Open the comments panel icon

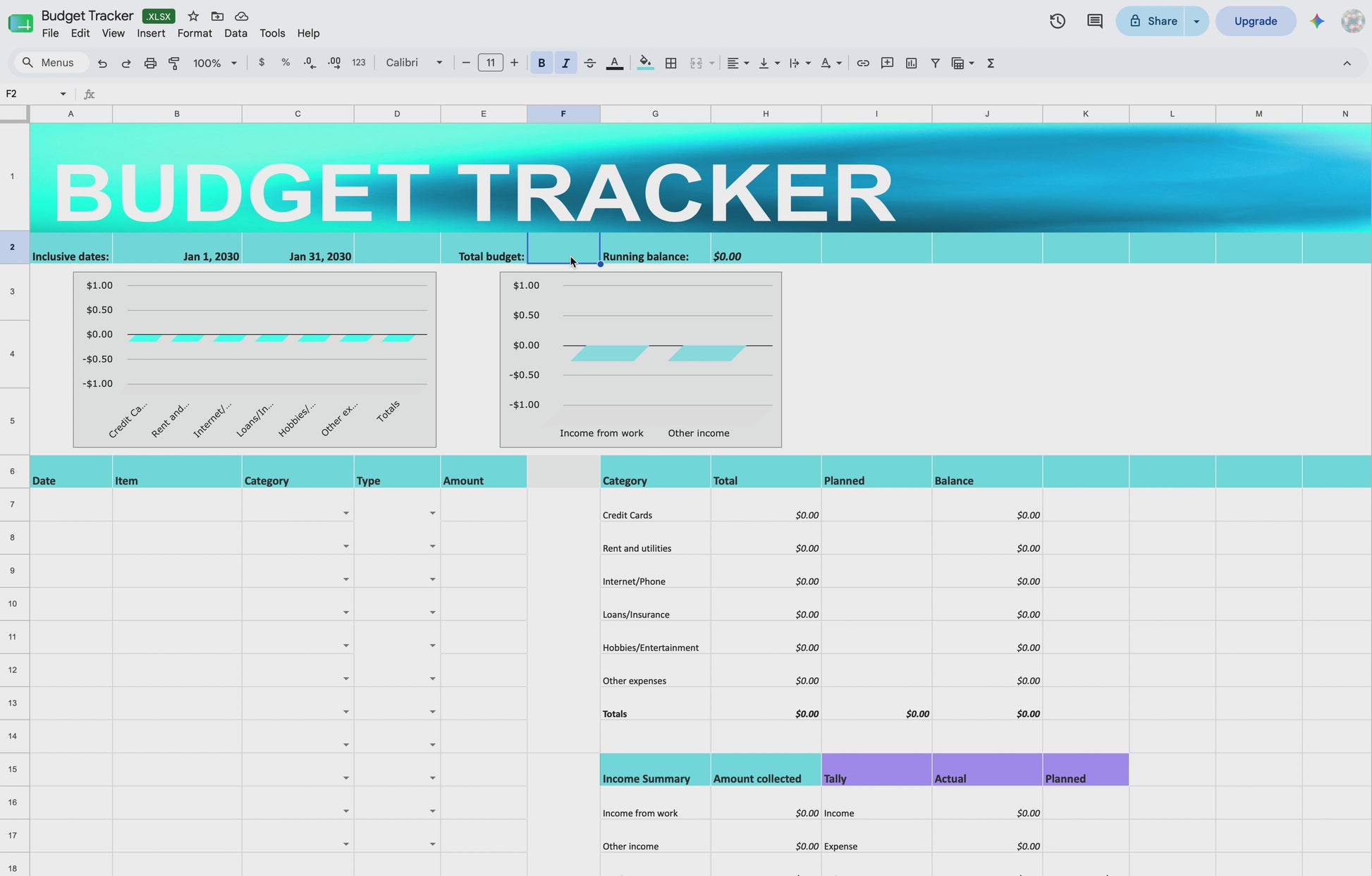click(1094, 21)
